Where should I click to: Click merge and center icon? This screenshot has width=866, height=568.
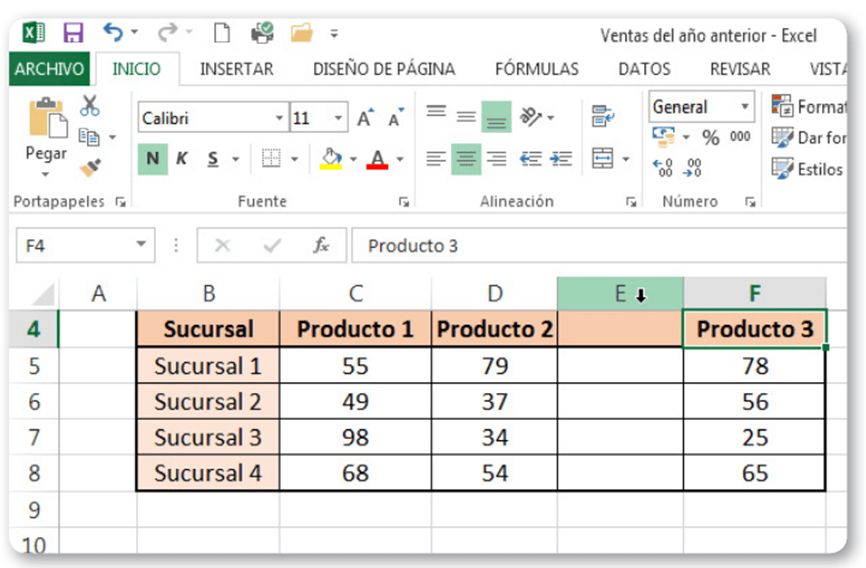(603, 159)
